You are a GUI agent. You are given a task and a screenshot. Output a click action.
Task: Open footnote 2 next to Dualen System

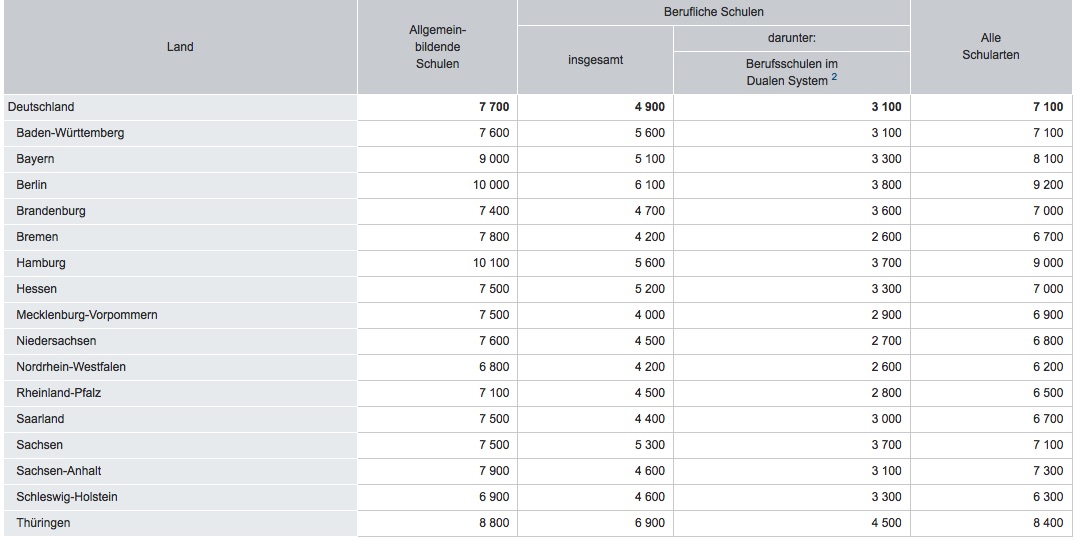832,78
